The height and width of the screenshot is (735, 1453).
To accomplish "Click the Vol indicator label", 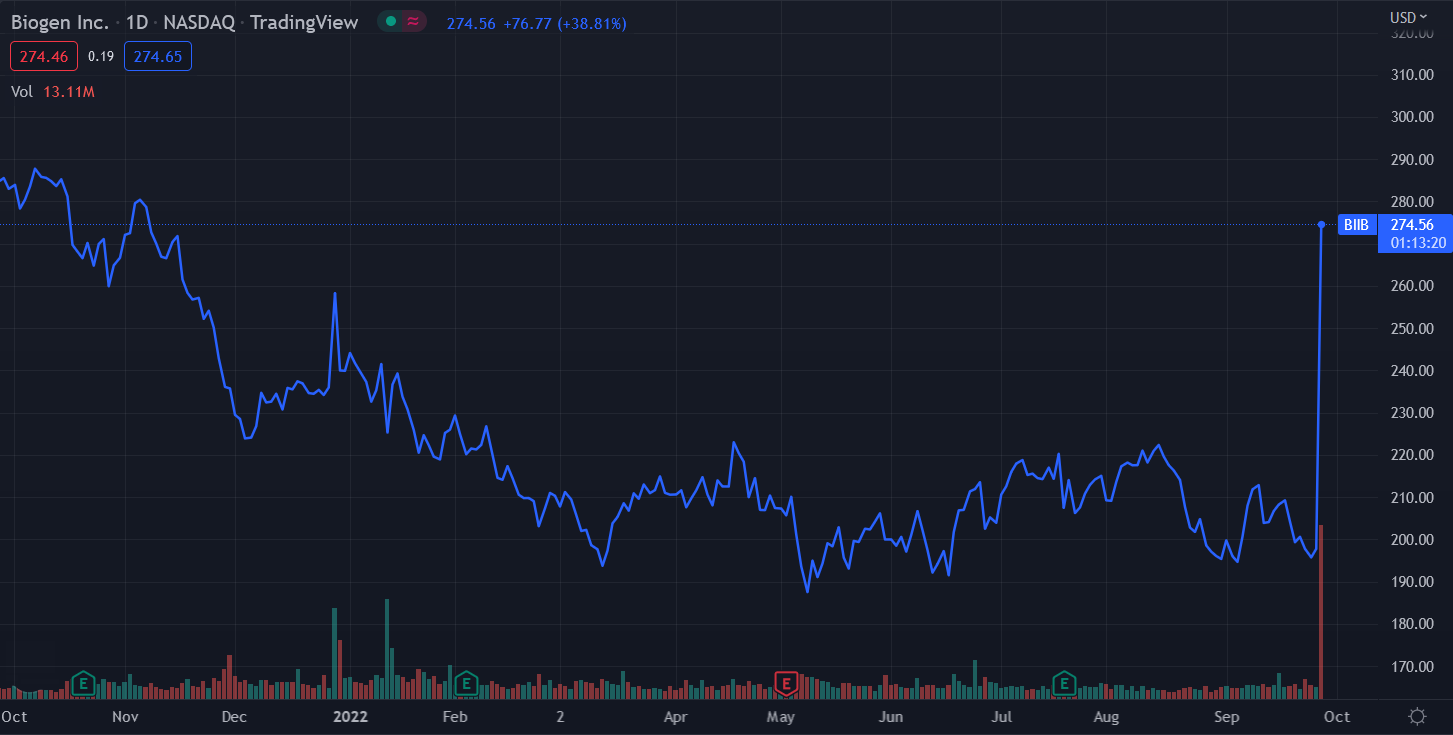I will tap(22, 92).
